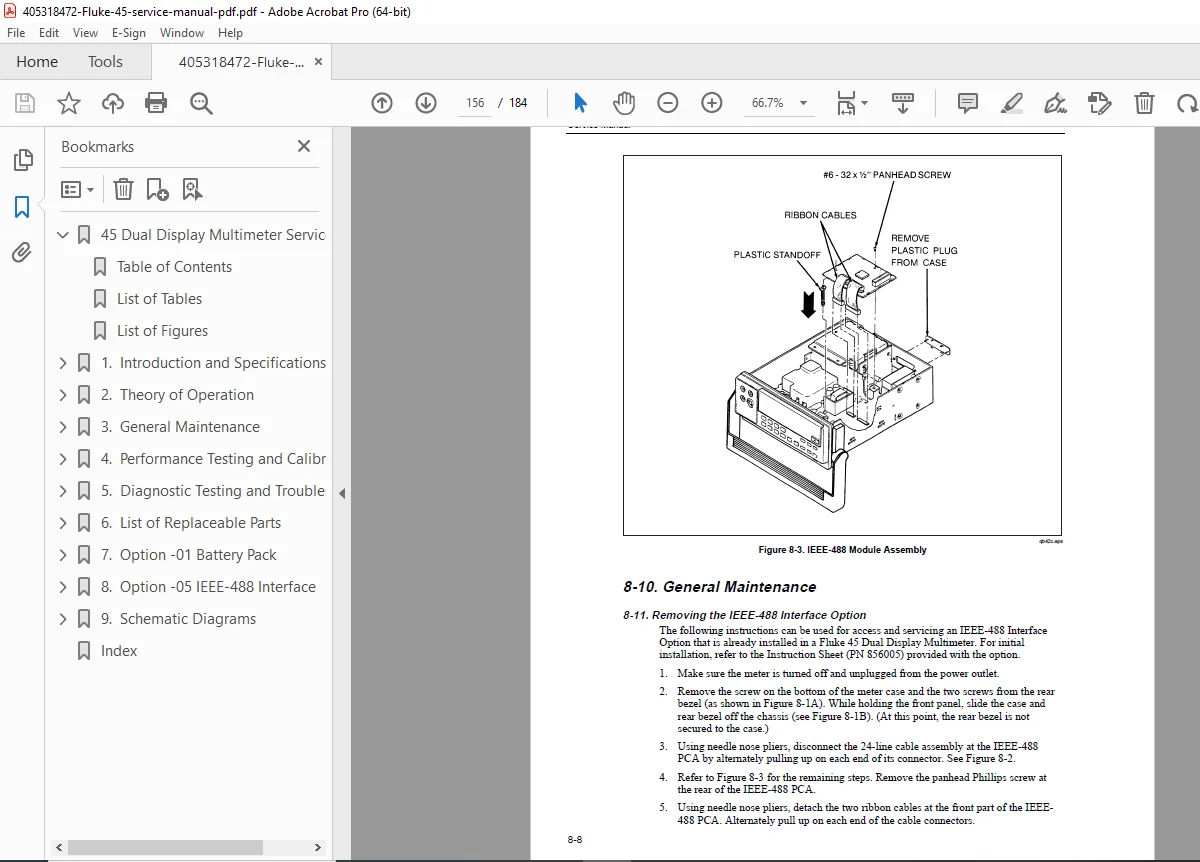
Task: Jump to List of Tables bookmark
Action: click(159, 299)
